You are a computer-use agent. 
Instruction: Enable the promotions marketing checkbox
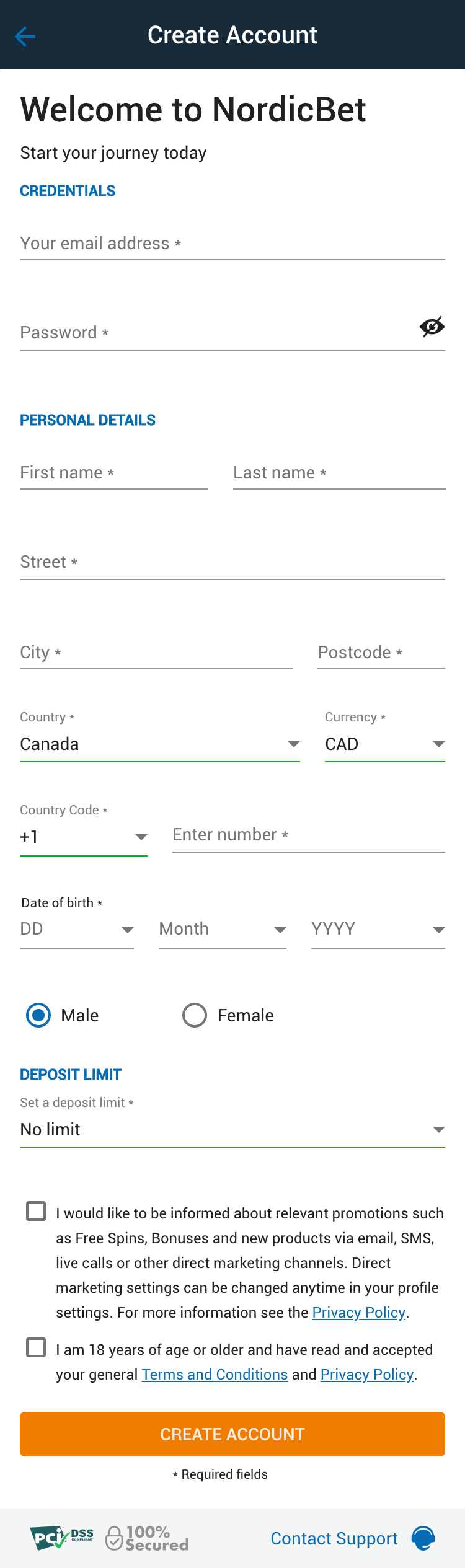pos(36,1211)
